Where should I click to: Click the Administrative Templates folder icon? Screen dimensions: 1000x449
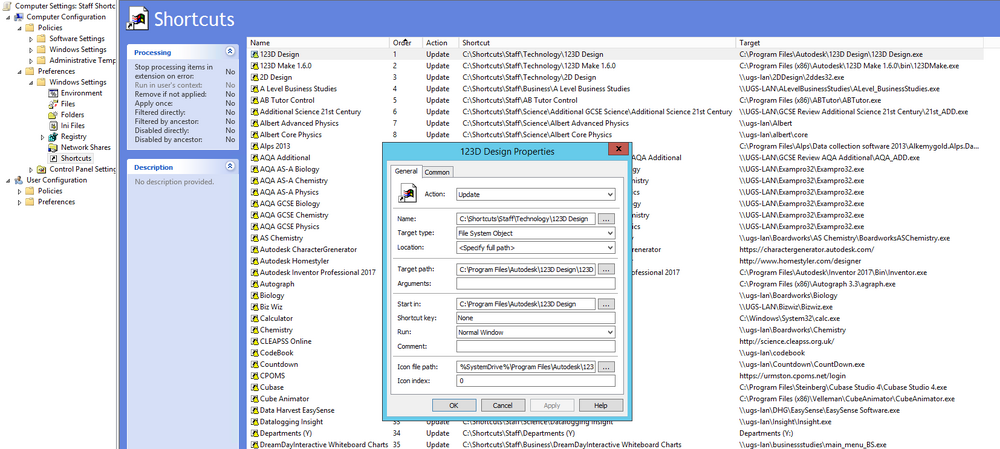point(41,61)
